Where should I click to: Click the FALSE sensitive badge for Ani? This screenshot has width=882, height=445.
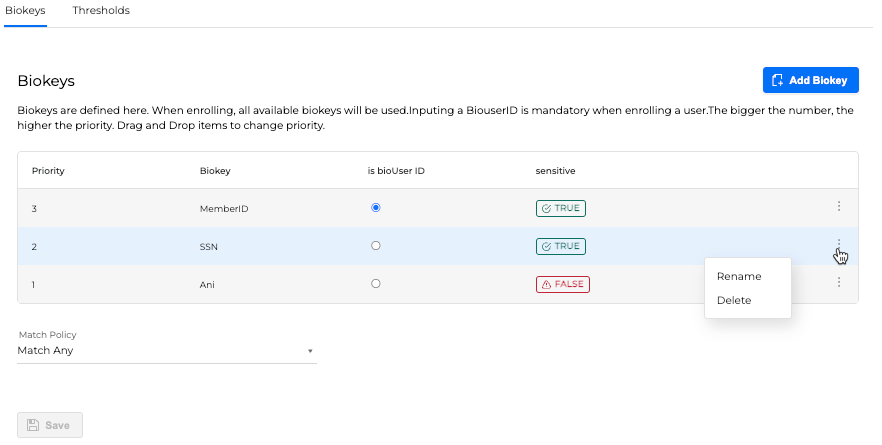click(562, 284)
